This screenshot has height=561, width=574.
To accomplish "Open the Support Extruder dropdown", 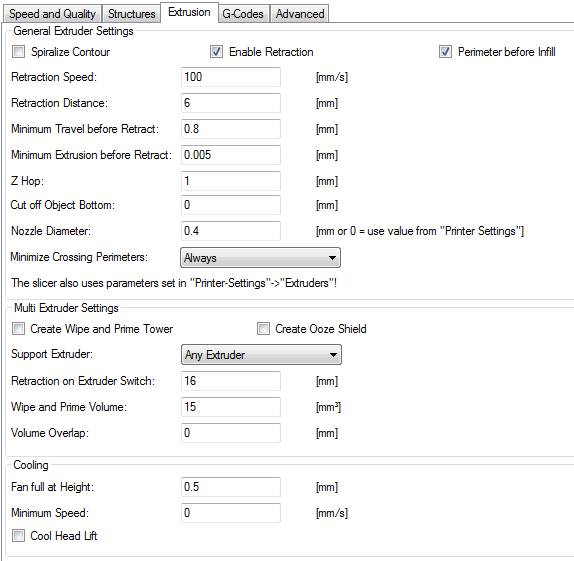I will click(x=261, y=354).
